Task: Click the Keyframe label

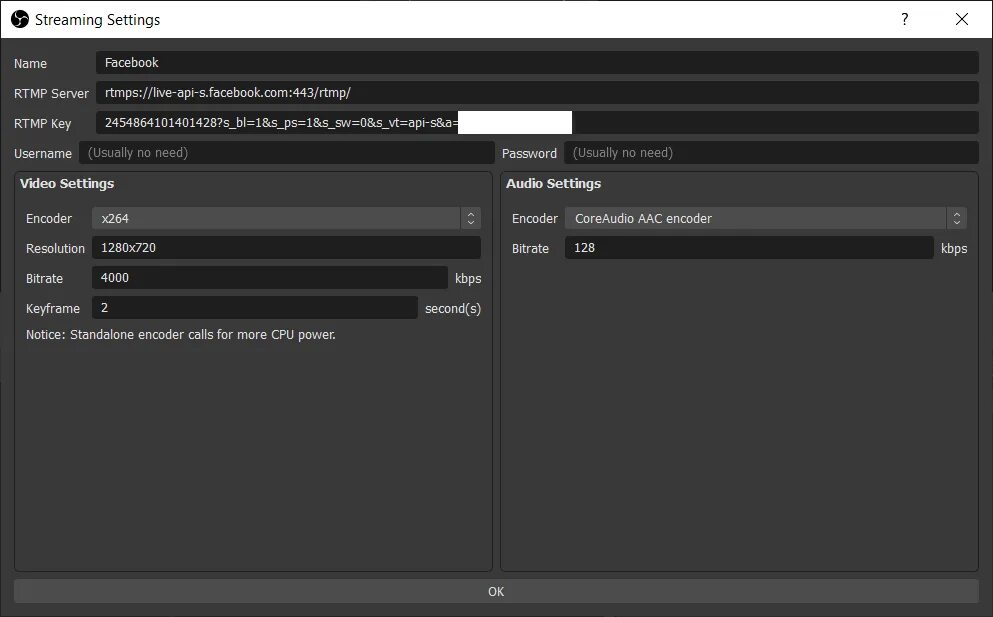Action: (53, 308)
